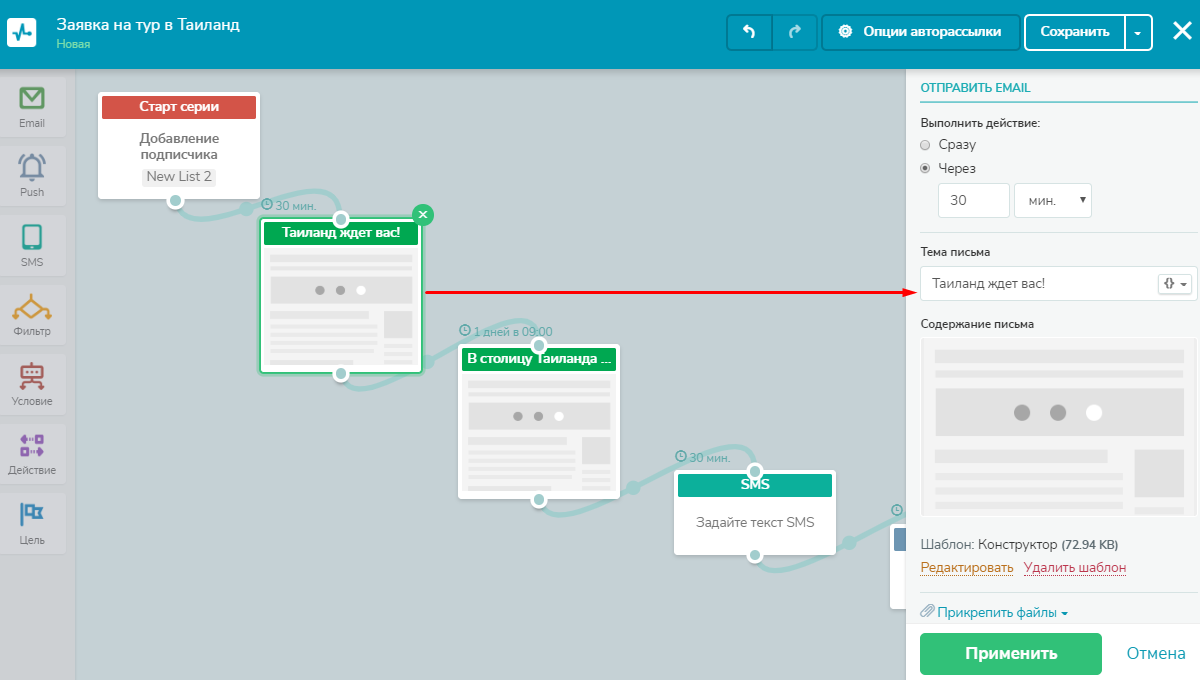Select the SMS phone icon in sidebar
Screen dimensions: 1200x680
(32, 237)
